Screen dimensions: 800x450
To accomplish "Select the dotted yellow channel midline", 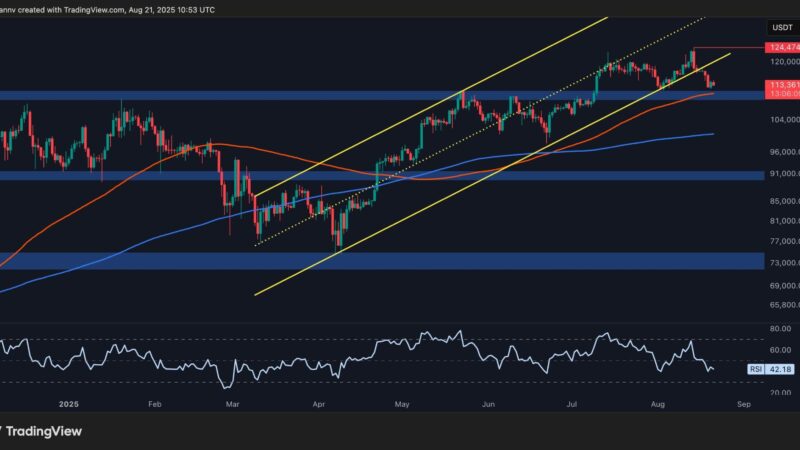I will (480, 132).
